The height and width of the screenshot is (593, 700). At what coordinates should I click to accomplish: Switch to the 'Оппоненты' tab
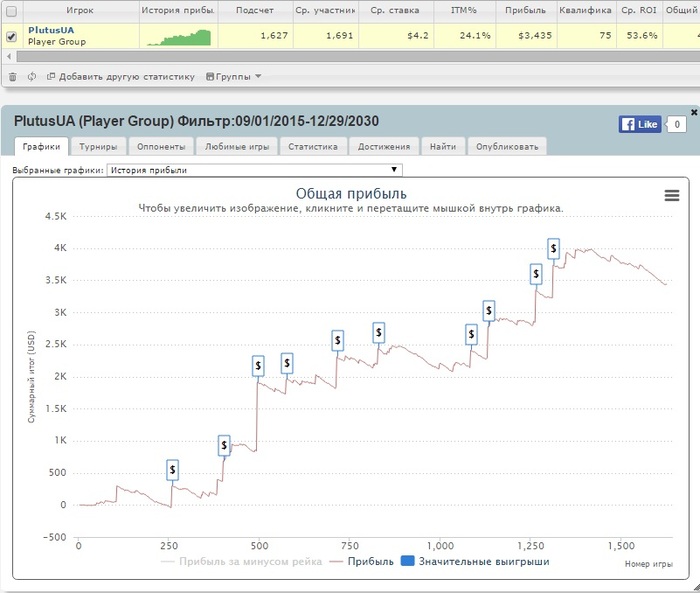pyautogui.click(x=161, y=146)
